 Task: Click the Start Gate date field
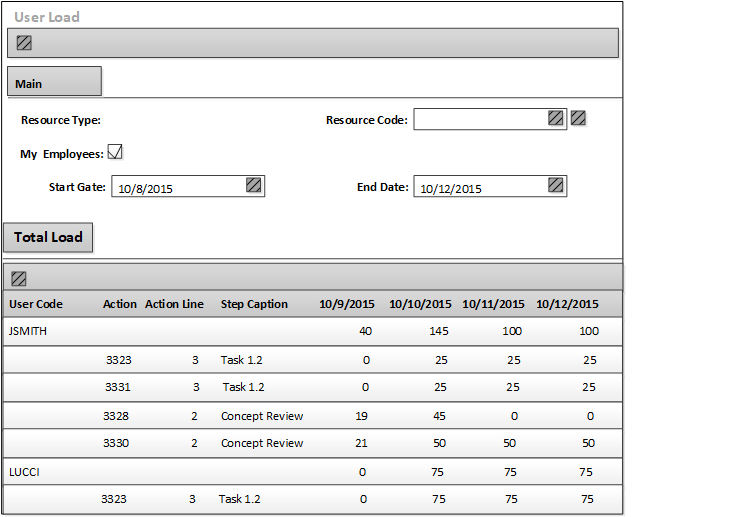point(178,187)
